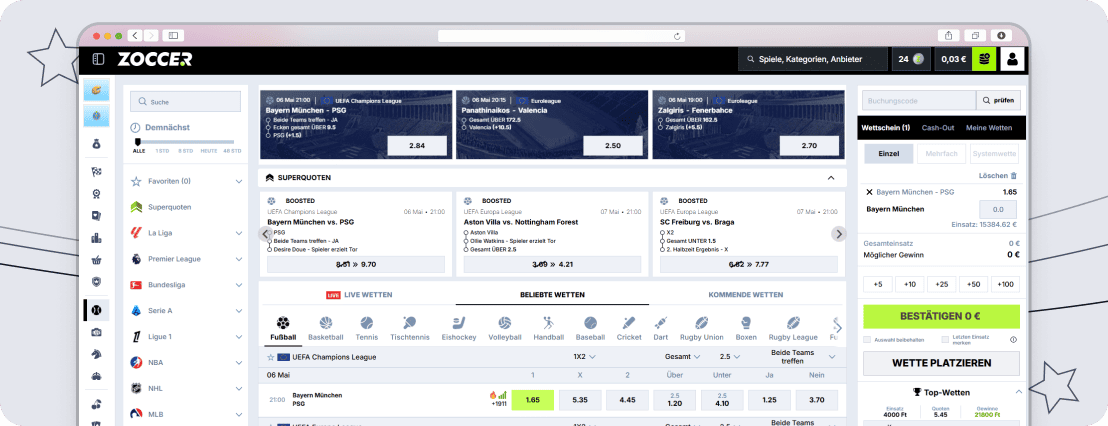Click the BESTÄTIGEN 0 € button
Image resolution: width=1108 pixels, height=426 pixels.
point(941,316)
